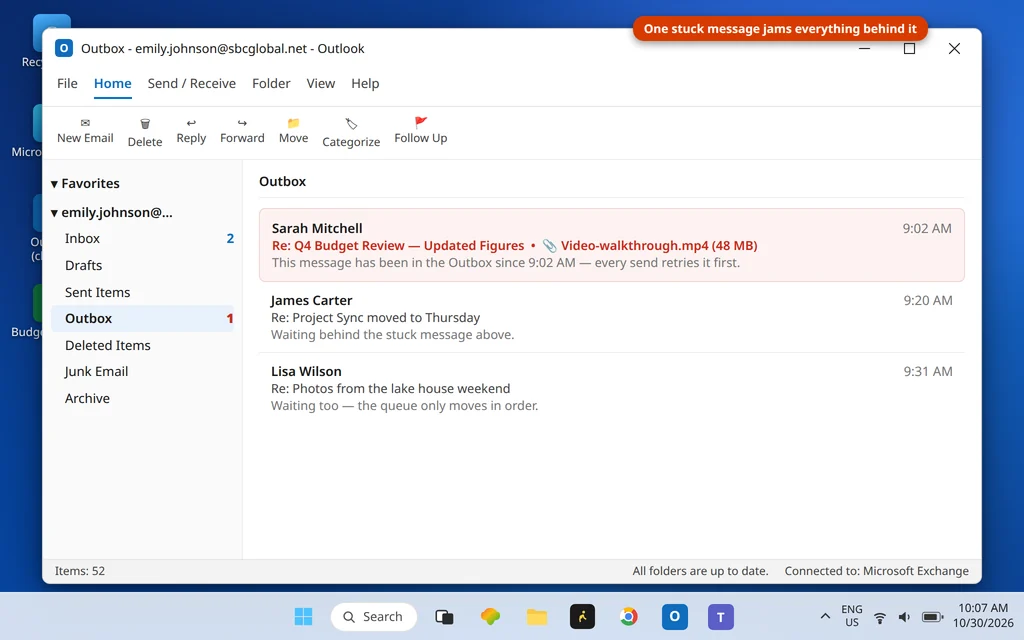Launch Chrome from the taskbar

tap(628, 616)
